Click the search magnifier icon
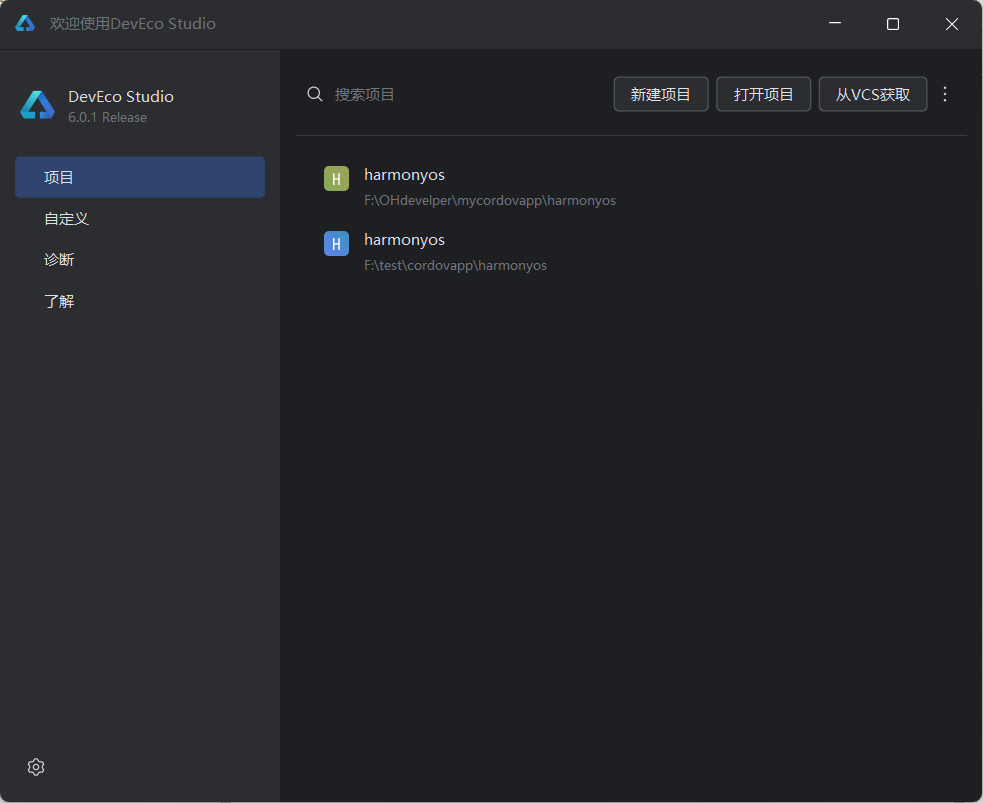Image resolution: width=983 pixels, height=803 pixels. click(x=315, y=94)
